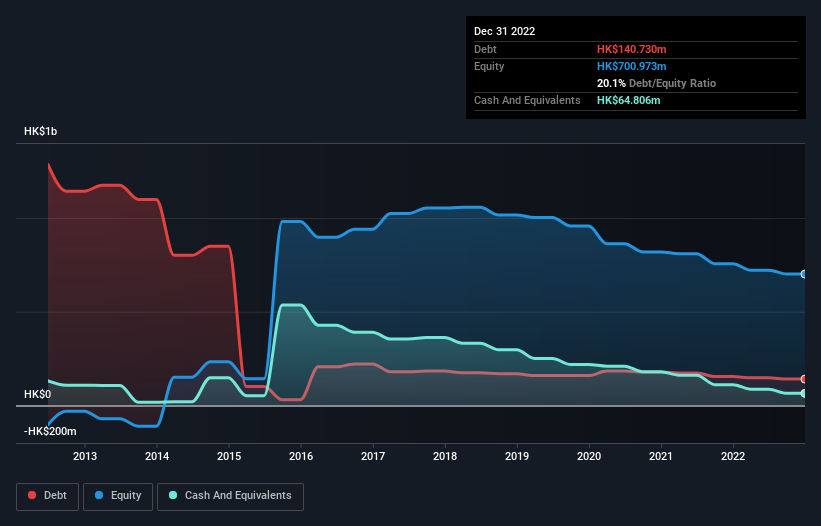Click the 2020 x-axis label
The width and height of the screenshot is (821, 526).
[589, 456]
